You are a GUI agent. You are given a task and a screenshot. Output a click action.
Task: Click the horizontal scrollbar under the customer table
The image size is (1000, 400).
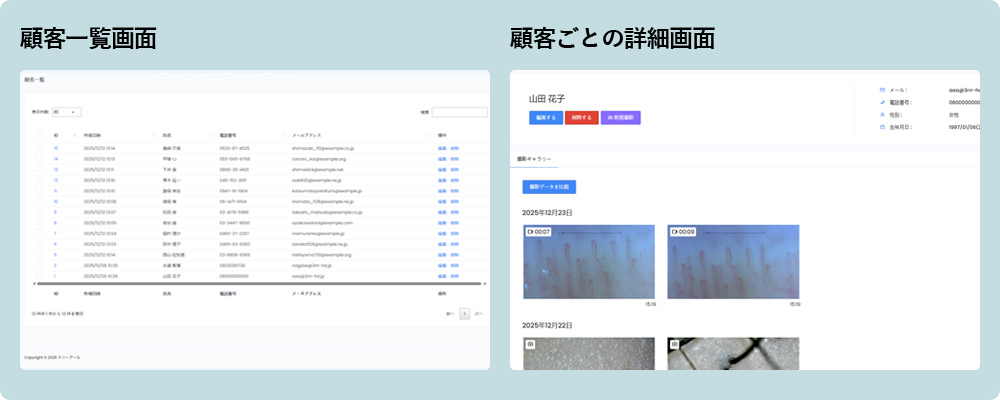[x=259, y=283]
